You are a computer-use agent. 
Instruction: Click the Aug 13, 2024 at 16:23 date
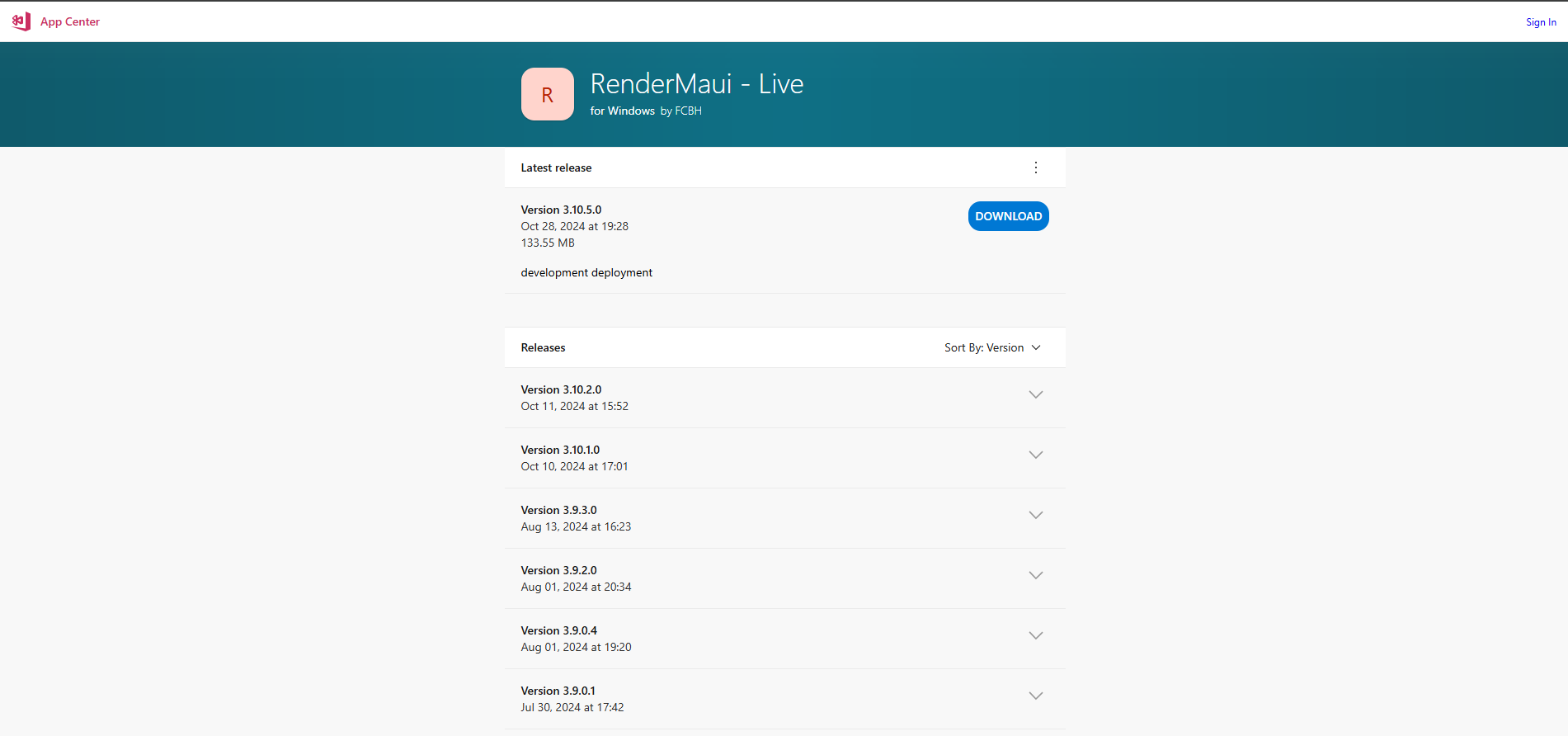click(576, 526)
